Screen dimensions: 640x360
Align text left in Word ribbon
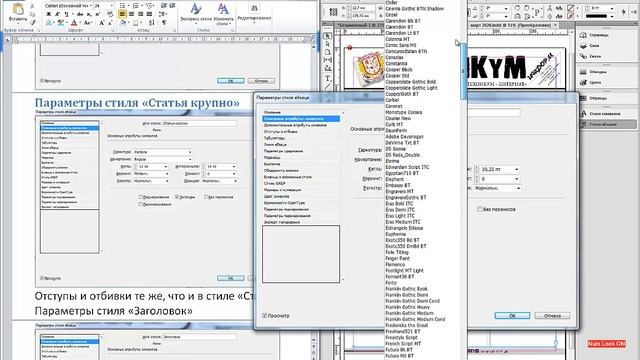[122, 14]
